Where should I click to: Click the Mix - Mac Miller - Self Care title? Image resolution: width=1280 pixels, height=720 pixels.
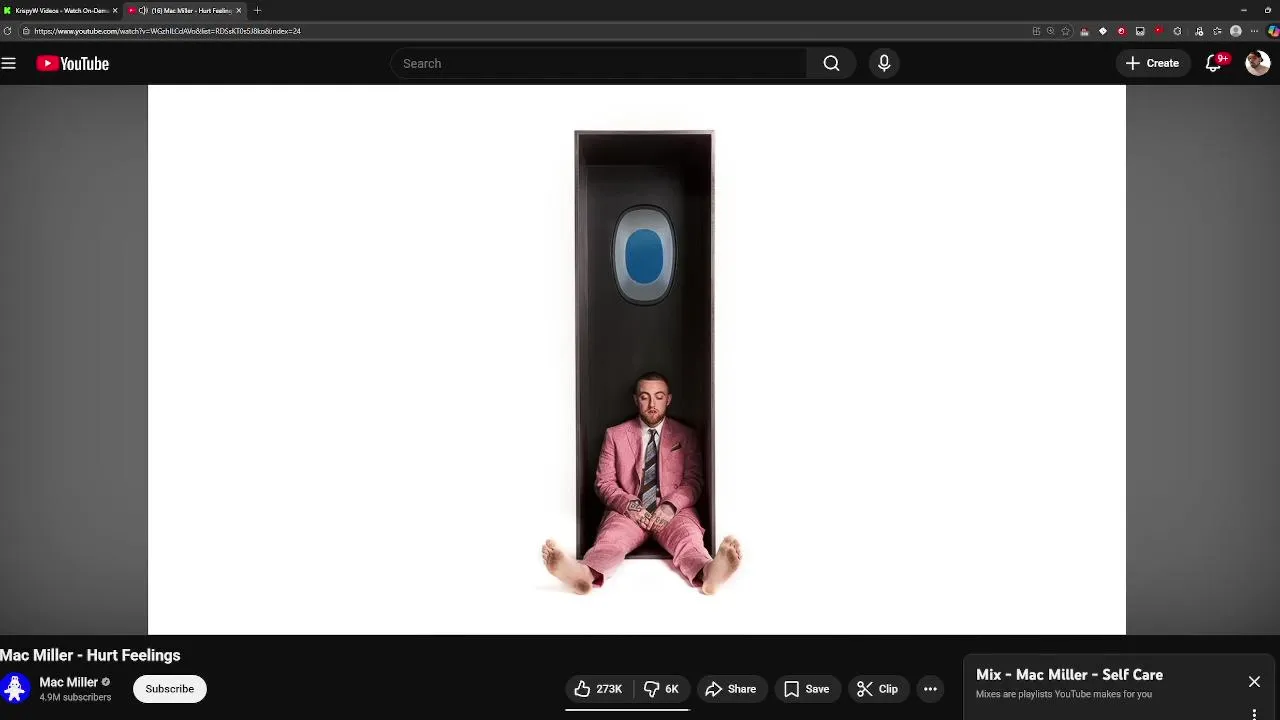[x=1069, y=675]
